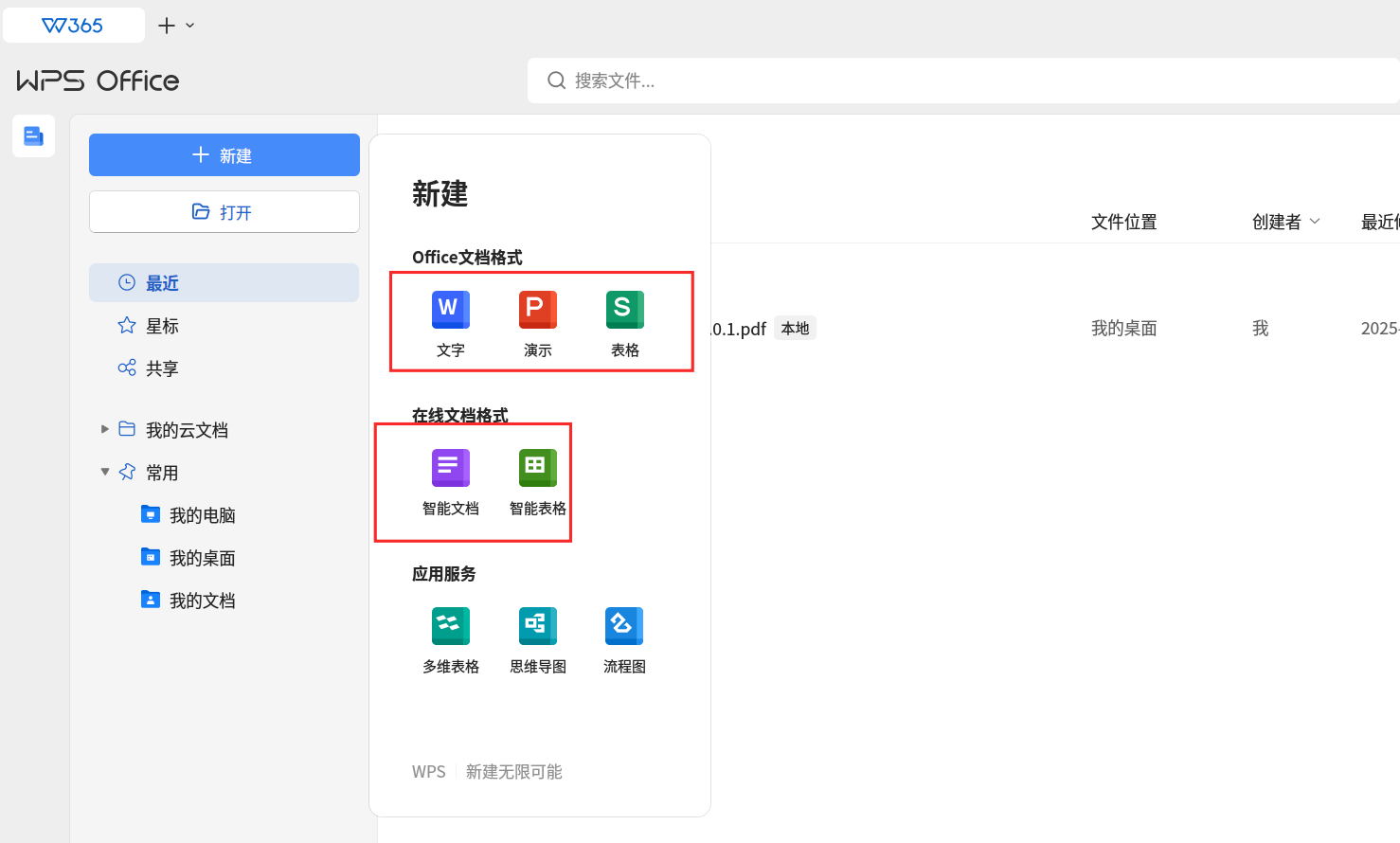Image resolution: width=1400 pixels, height=843 pixels.
Task: Collapse the 常用 section
Action: [x=105, y=472]
